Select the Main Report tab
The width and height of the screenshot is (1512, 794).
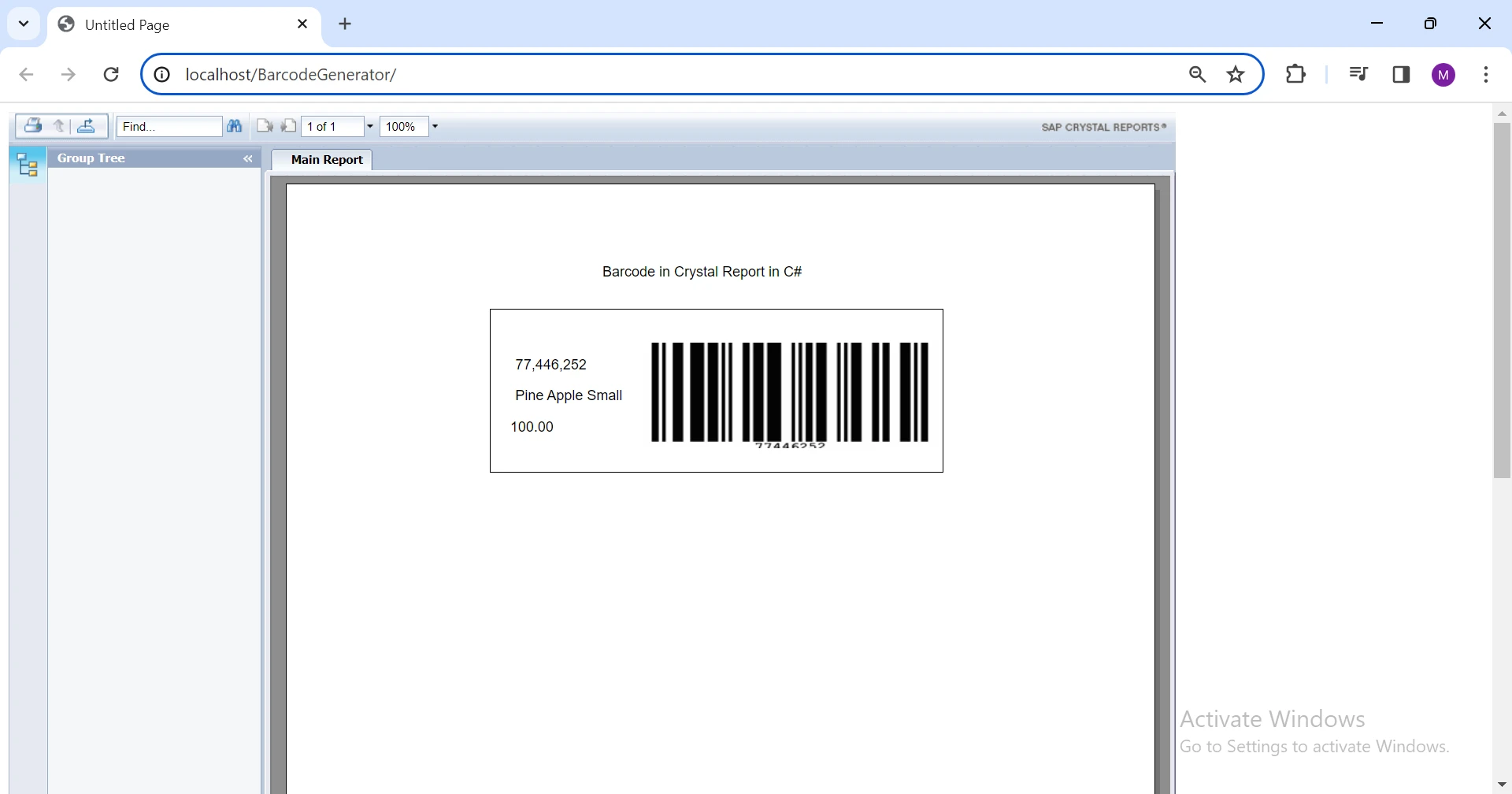(326, 159)
